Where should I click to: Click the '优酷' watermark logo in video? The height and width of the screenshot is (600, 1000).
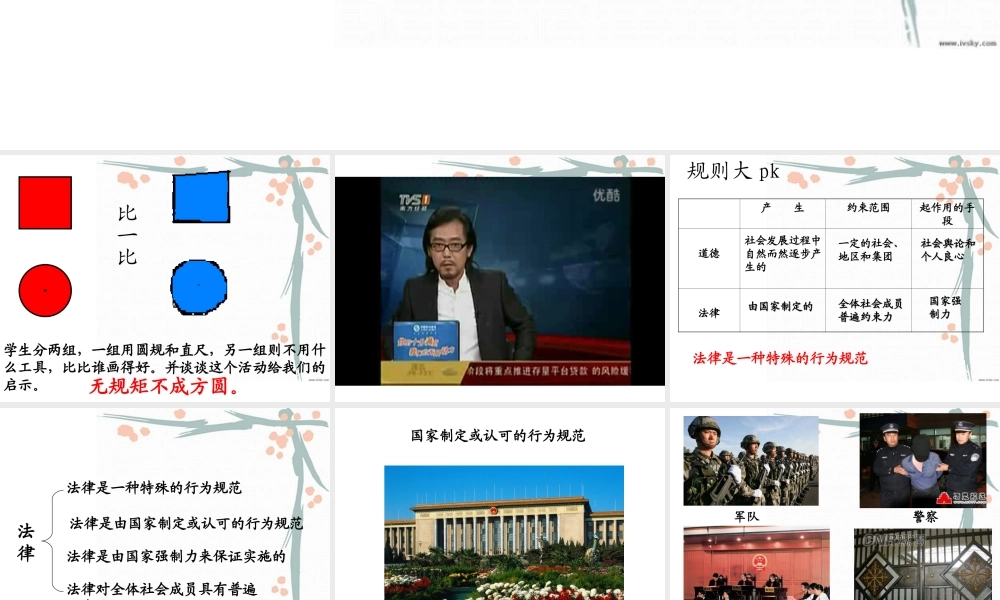[606, 195]
